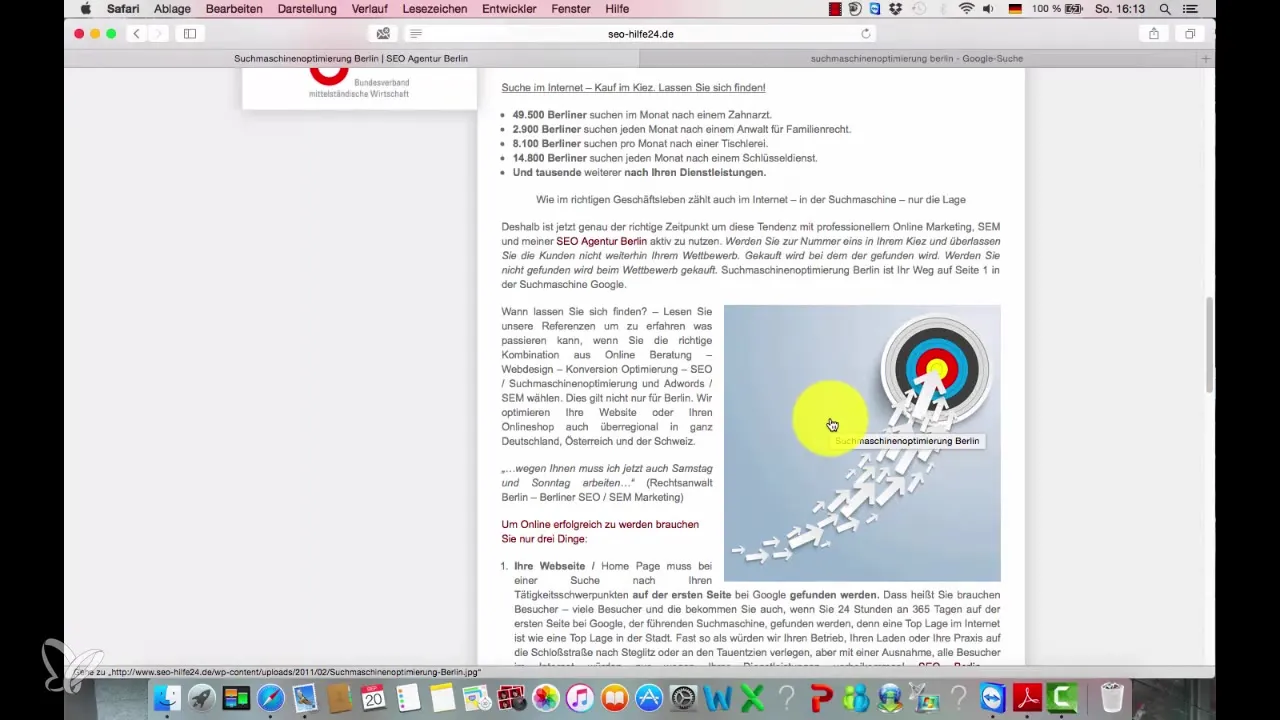This screenshot has height=720, width=1280.
Task: Open Time Machine menu bar icon
Action: pos(918,9)
